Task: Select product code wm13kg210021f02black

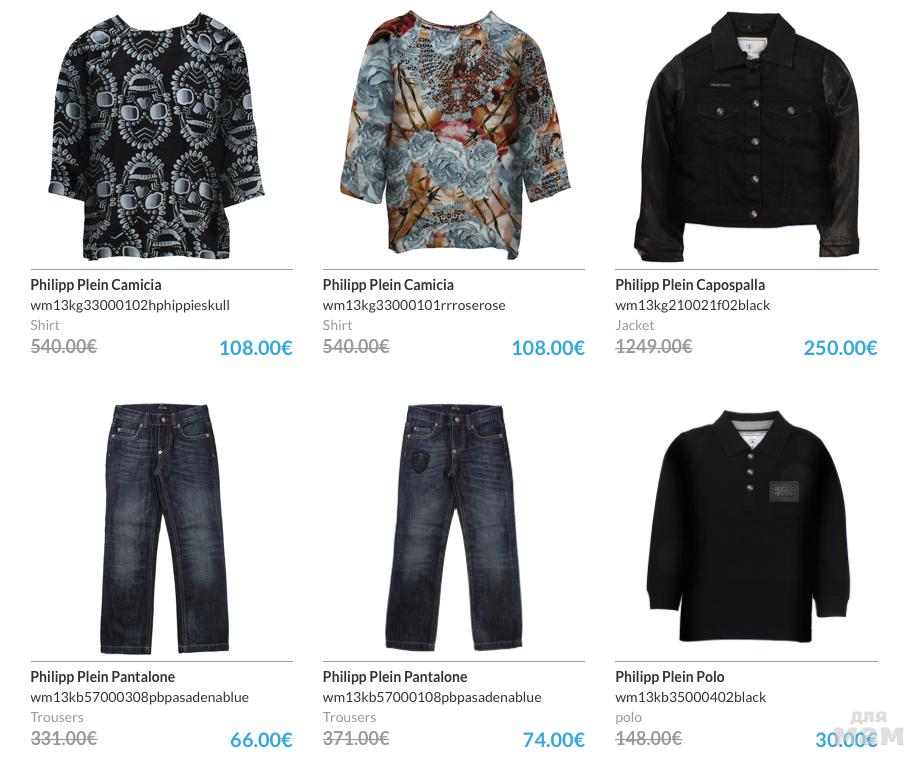Action: pyautogui.click(x=692, y=305)
